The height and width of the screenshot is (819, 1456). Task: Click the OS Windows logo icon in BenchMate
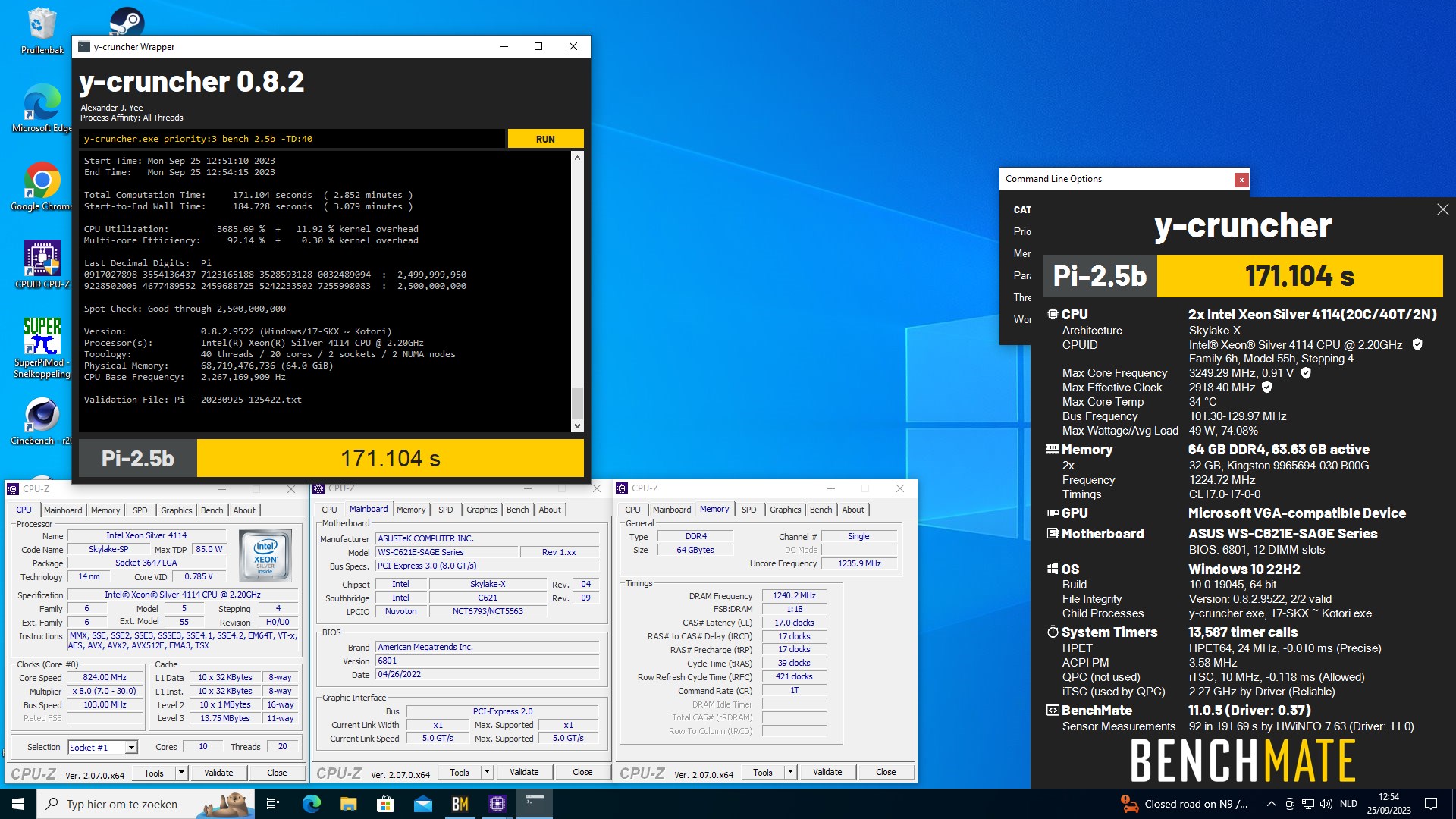(1053, 569)
